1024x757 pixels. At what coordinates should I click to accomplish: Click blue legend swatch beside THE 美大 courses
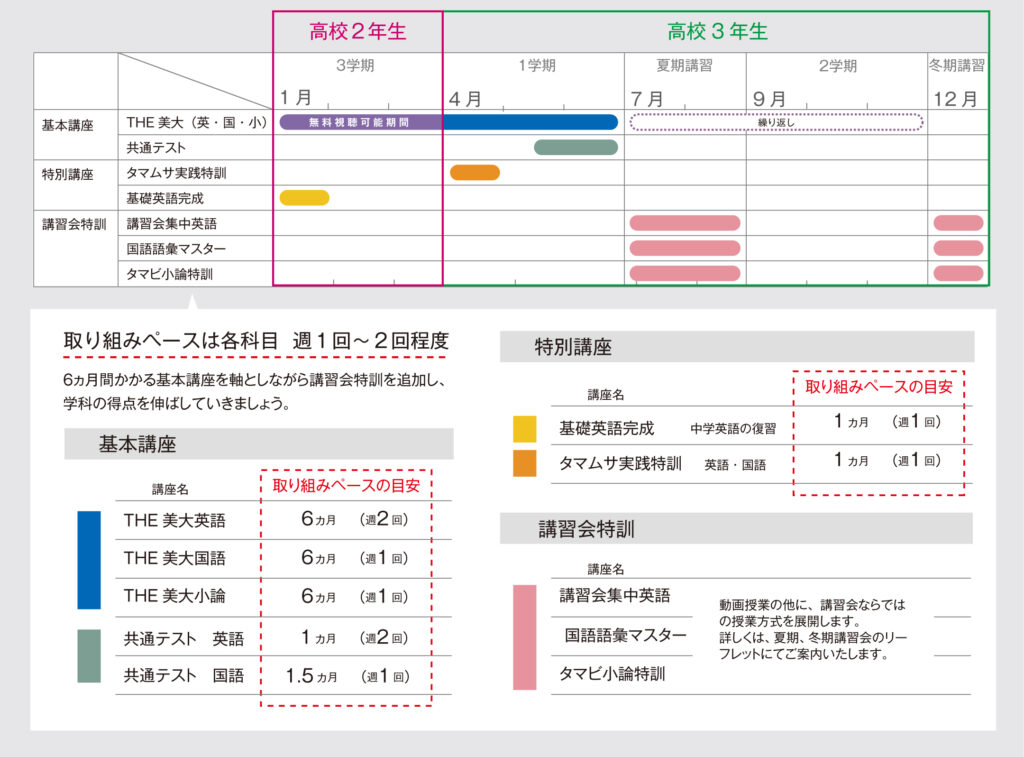(x=89, y=560)
